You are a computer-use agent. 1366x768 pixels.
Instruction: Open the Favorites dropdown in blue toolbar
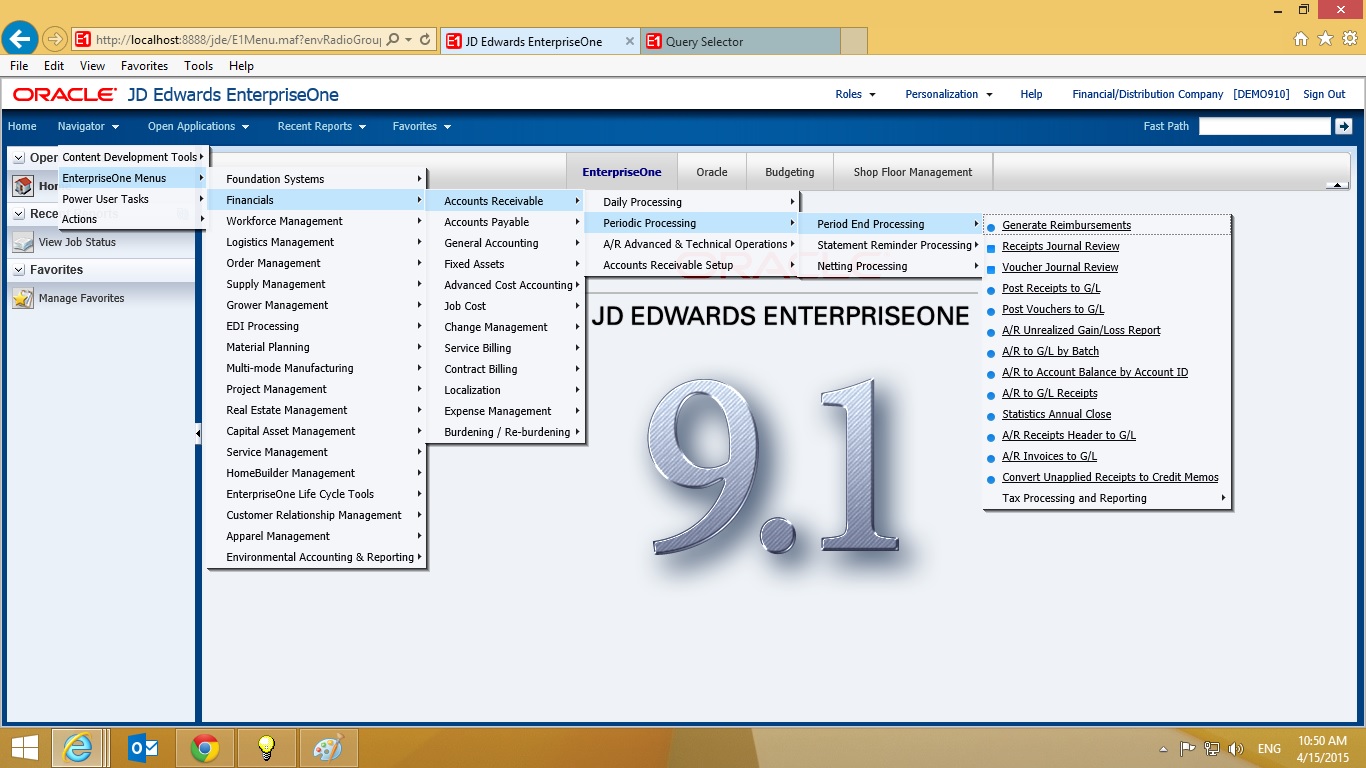tap(421, 126)
